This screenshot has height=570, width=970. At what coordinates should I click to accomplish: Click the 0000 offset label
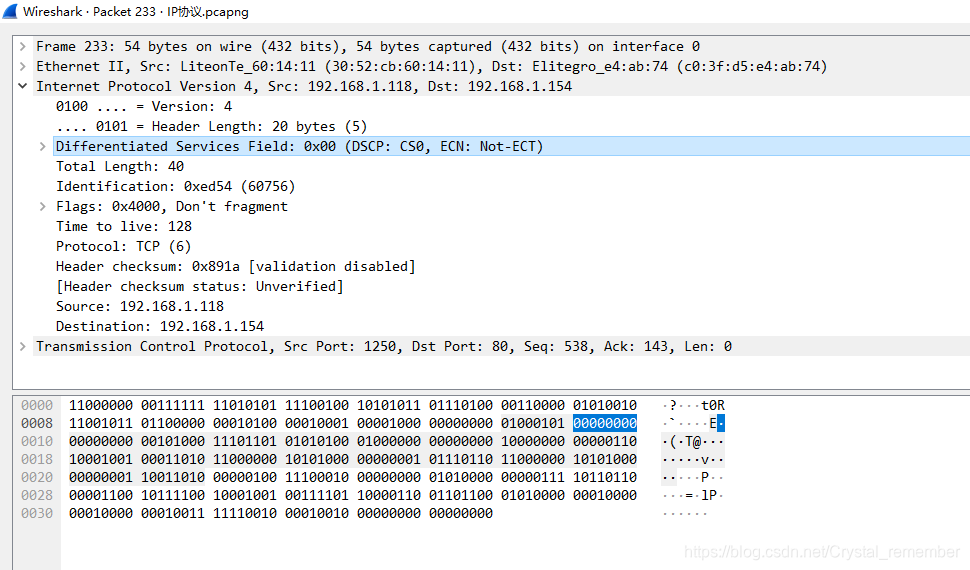pos(37,405)
